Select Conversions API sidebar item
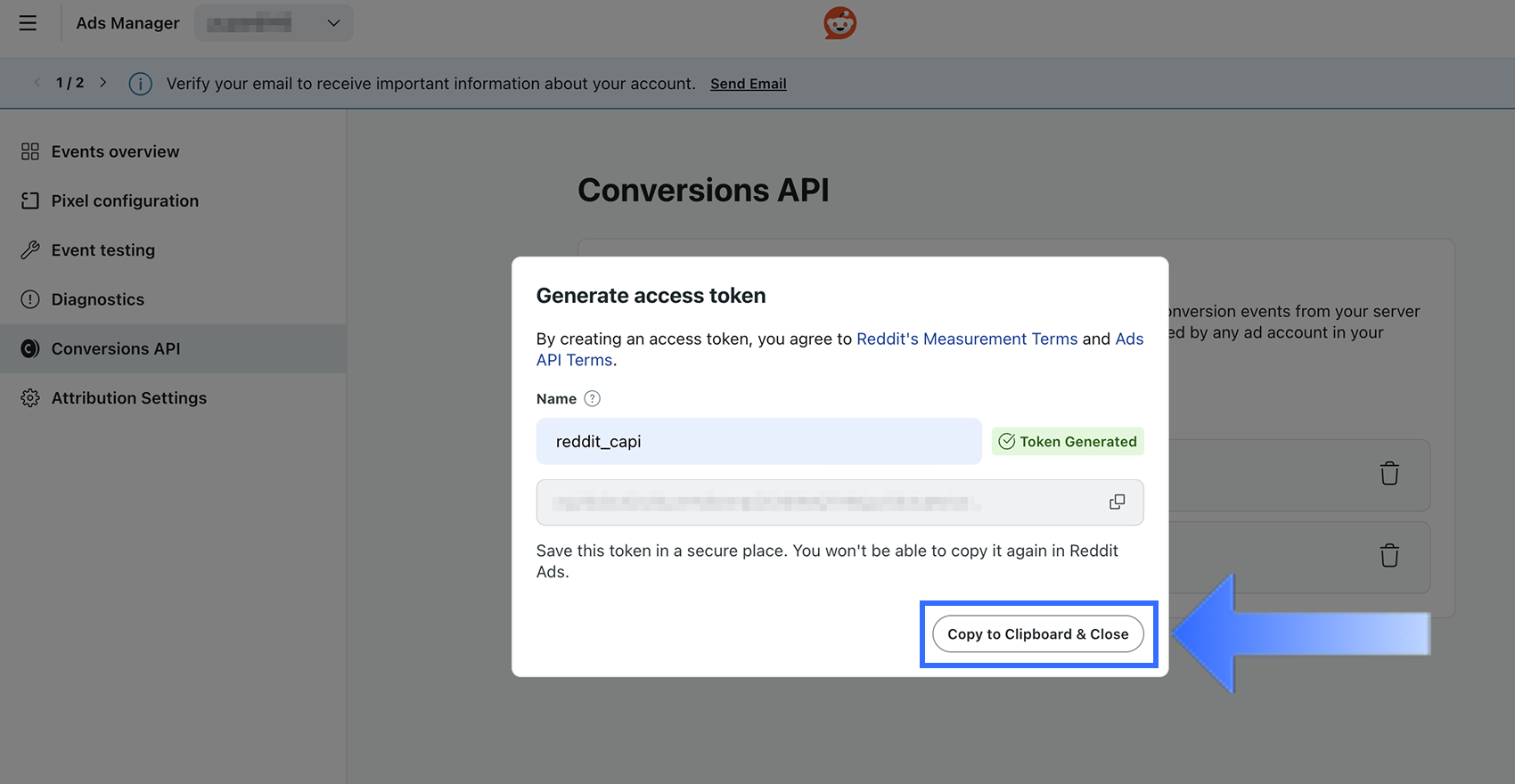Screen dimensions: 1515x784 [116, 349]
